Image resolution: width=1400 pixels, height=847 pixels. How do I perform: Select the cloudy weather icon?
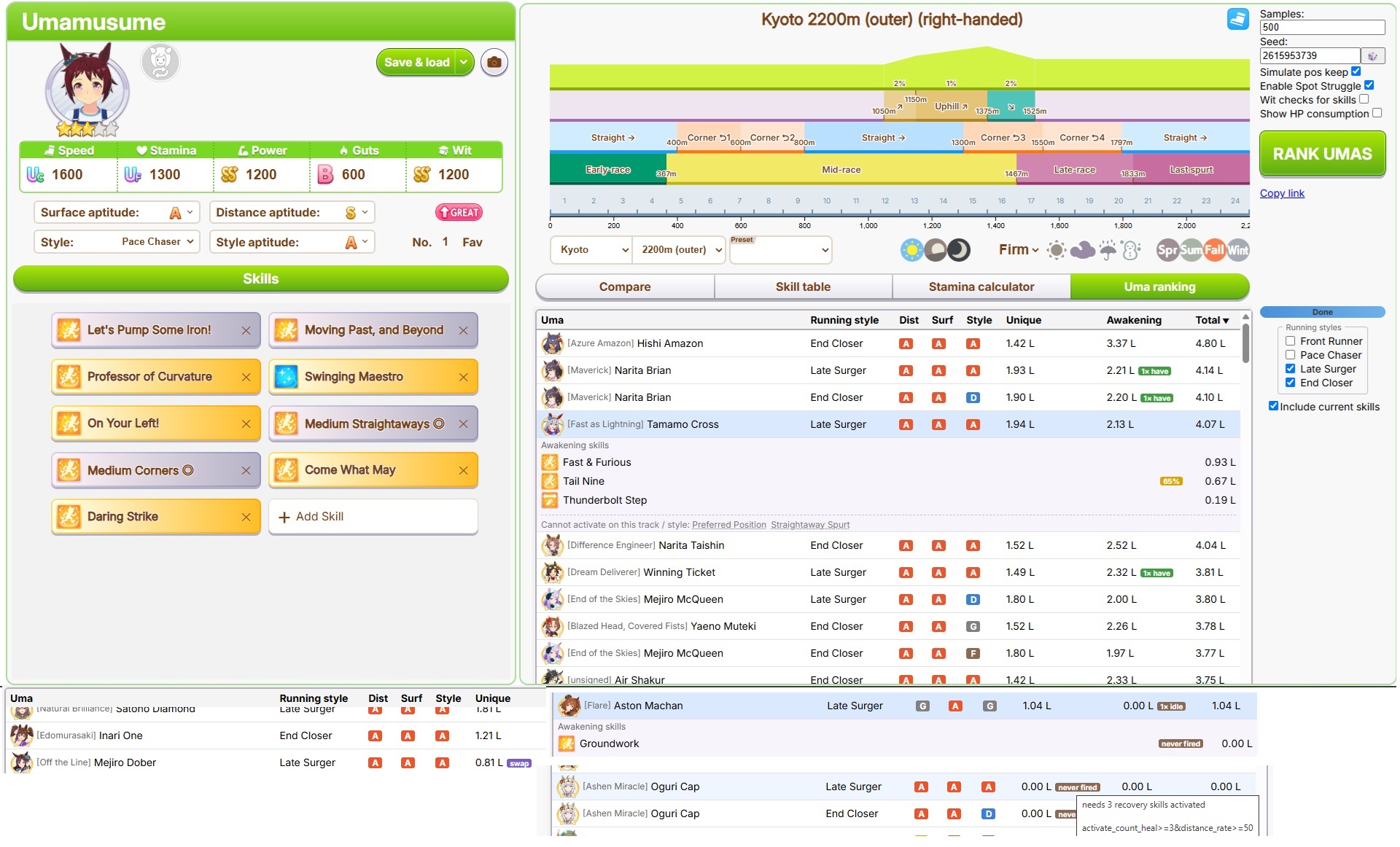point(1082,251)
